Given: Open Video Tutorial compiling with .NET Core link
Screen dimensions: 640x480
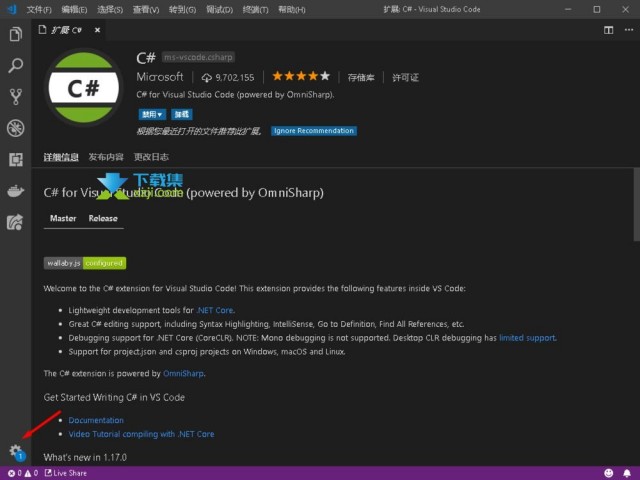Looking at the screenshot, I should tap(141, 434).
